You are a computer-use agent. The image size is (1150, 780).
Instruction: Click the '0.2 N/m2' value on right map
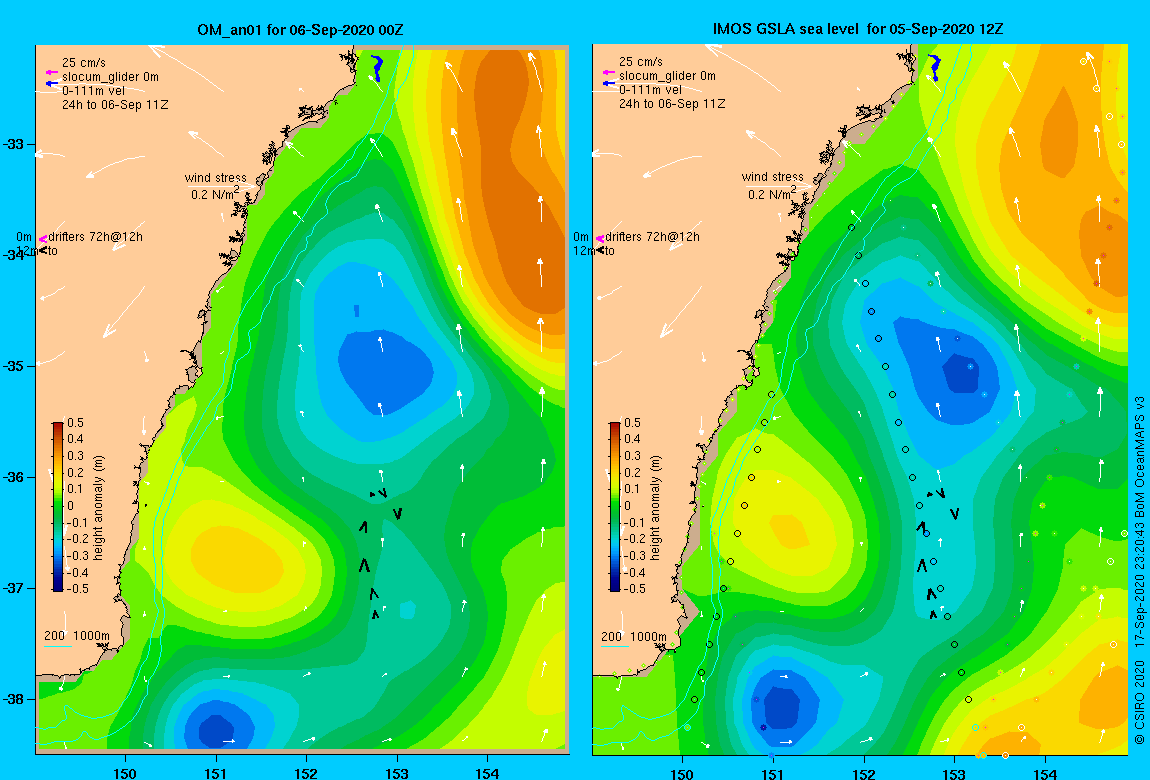click(772, 193)
